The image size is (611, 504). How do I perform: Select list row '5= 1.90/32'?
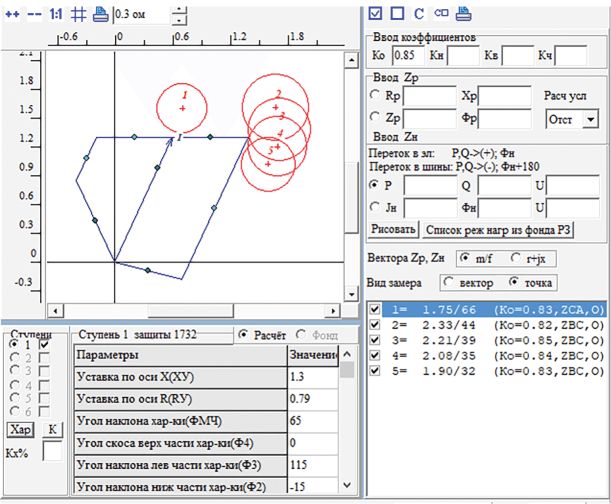[x=494, y=371]
